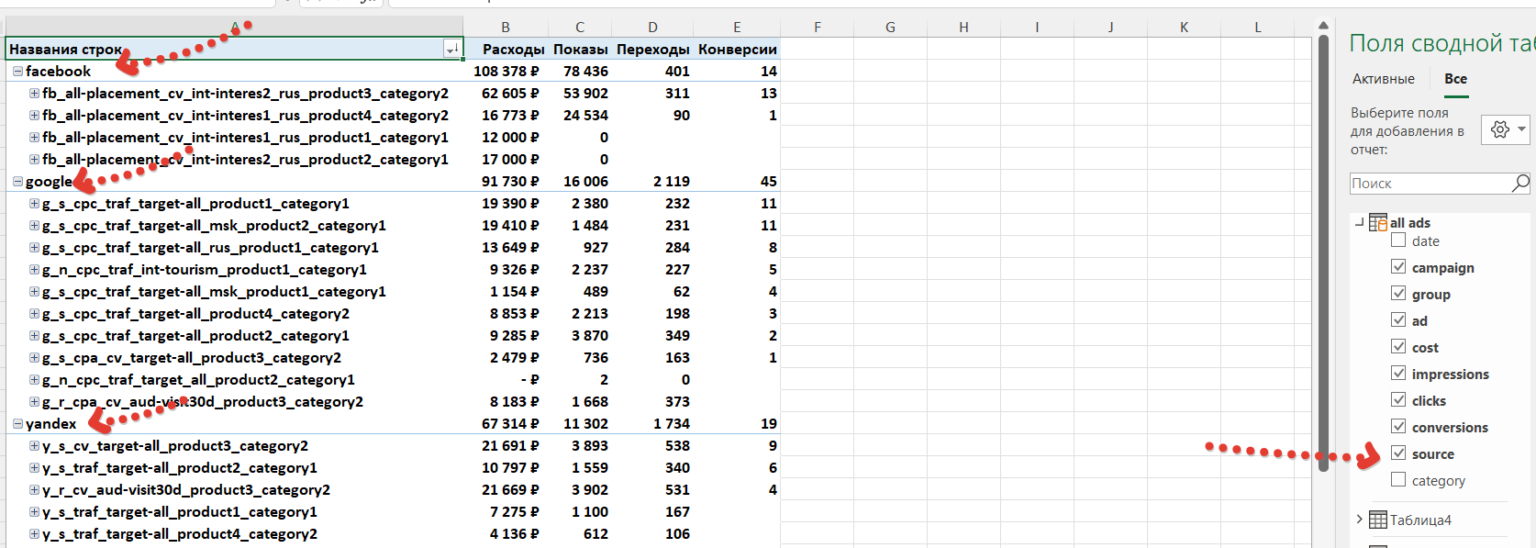This screenshot has width=1536, height=548.
Task: Click the search magnifier icon in field list
Action: [1520, 183]
